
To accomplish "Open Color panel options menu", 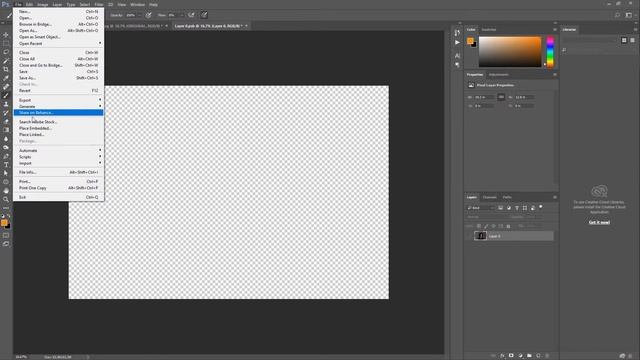I will pyautogui.click(x=555, y=29).
